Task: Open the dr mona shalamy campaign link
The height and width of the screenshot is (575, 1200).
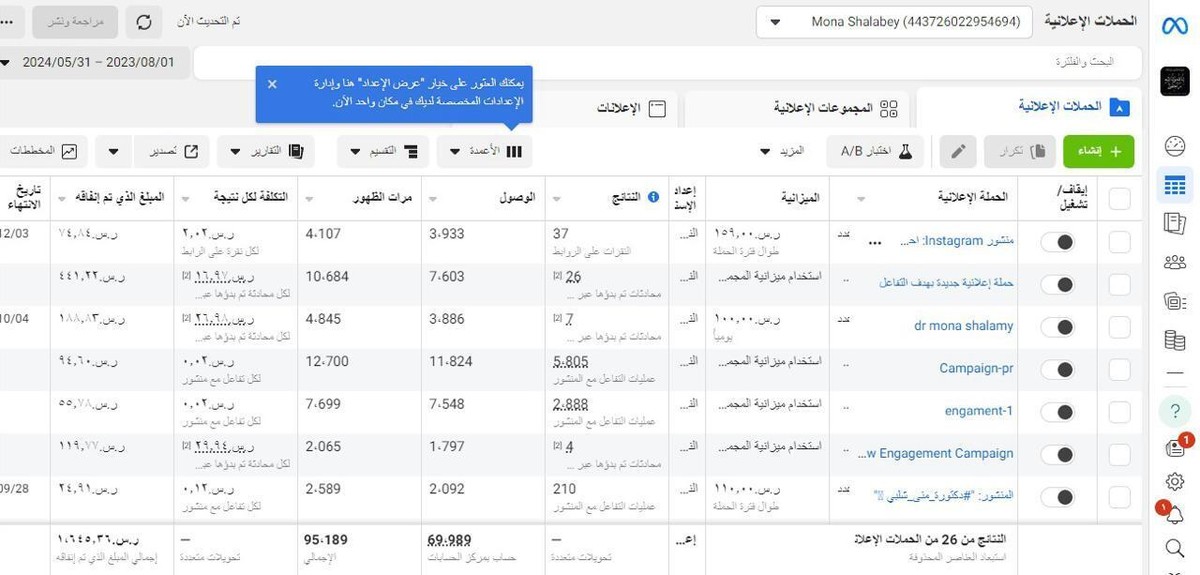Action: [963, 326]
